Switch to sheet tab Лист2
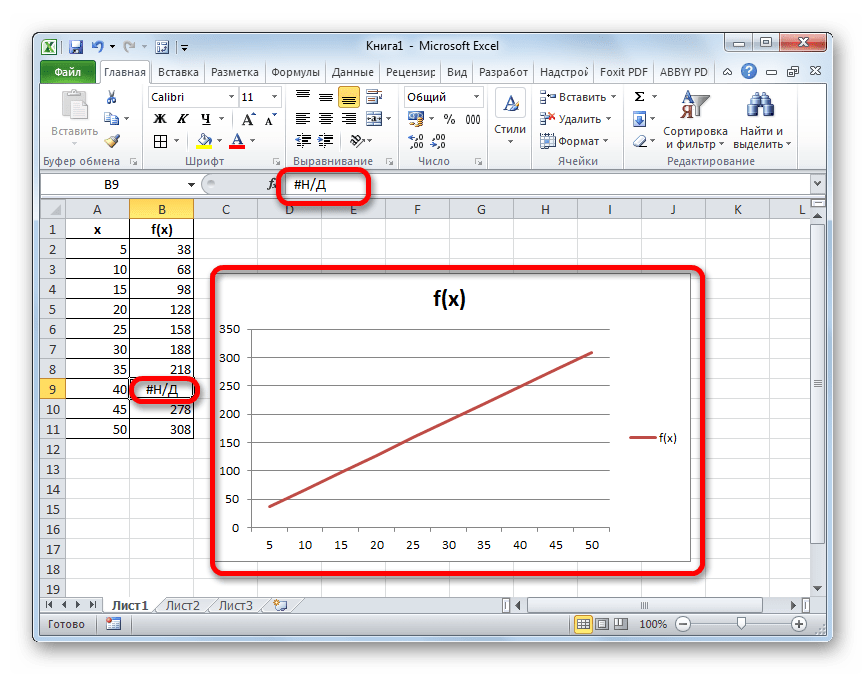Screen dimensions: 866x675 pyautogui.click(x=182, y=605)
